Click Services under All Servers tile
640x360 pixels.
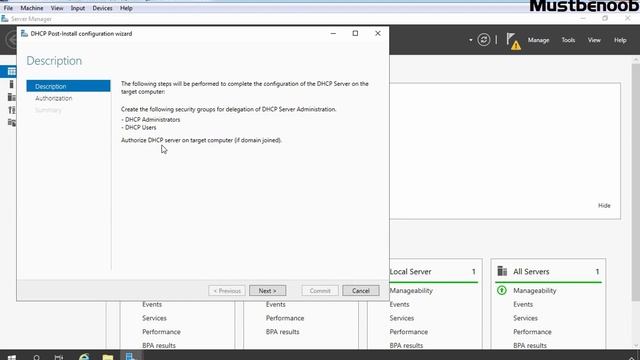point(525,318)
